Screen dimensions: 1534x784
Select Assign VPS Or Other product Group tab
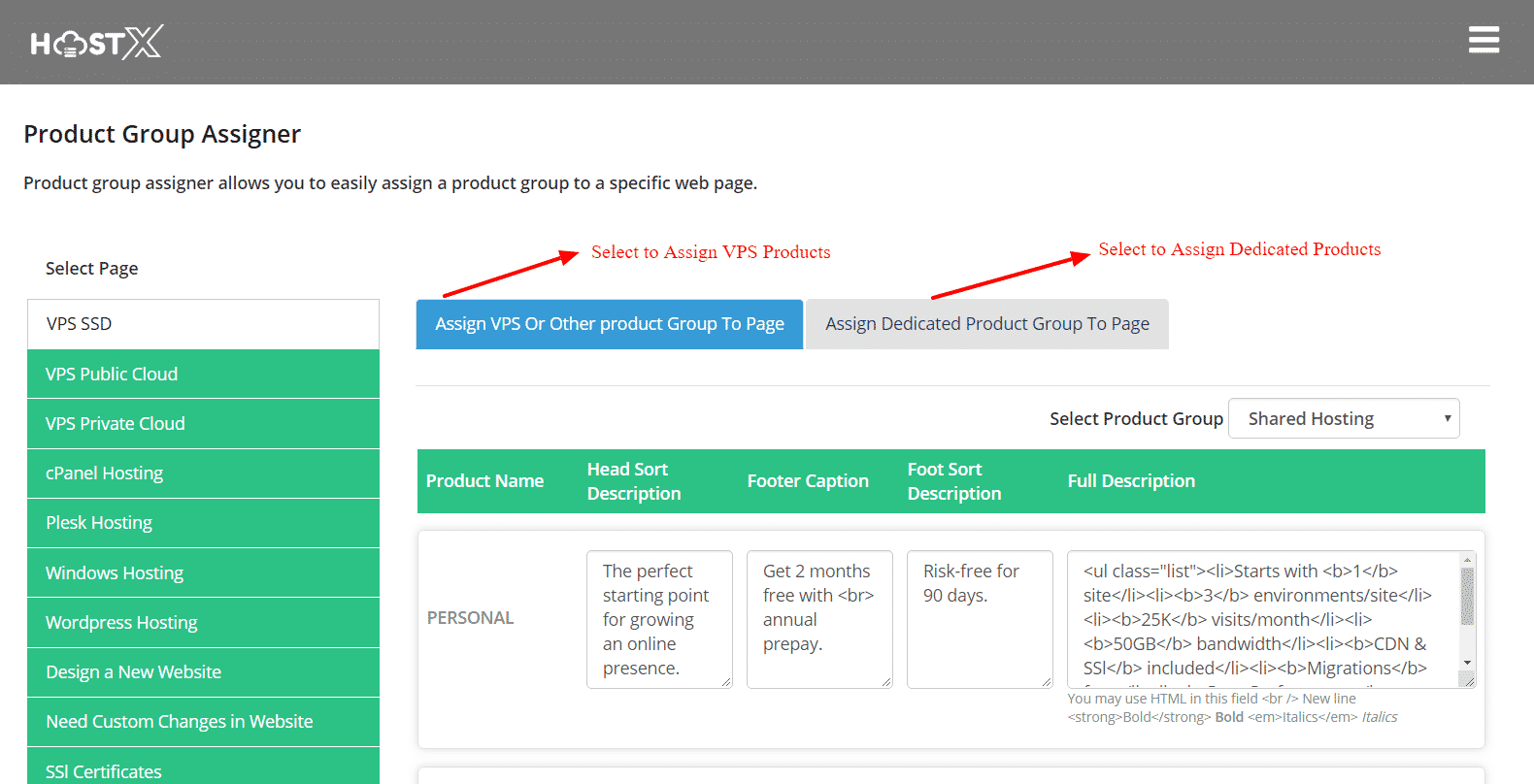click(x=609, y=324)
